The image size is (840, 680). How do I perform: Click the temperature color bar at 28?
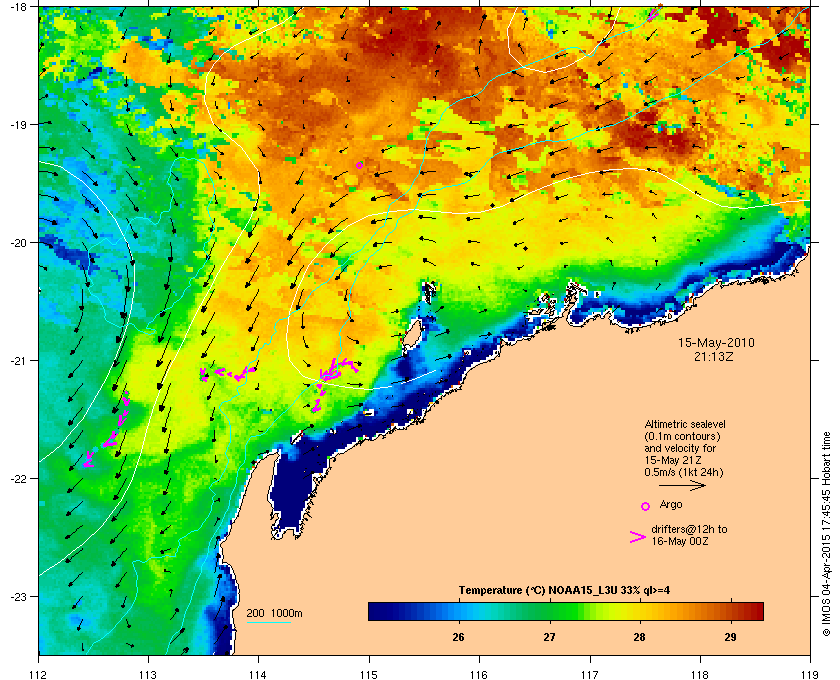click(x=640, y=611)
